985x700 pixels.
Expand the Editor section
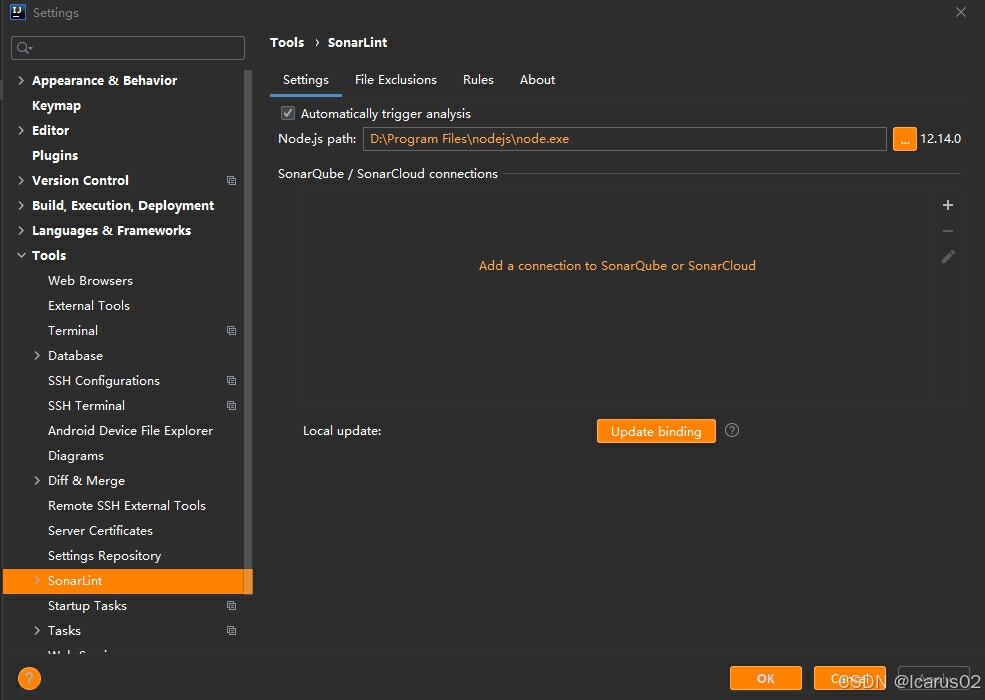21,130
